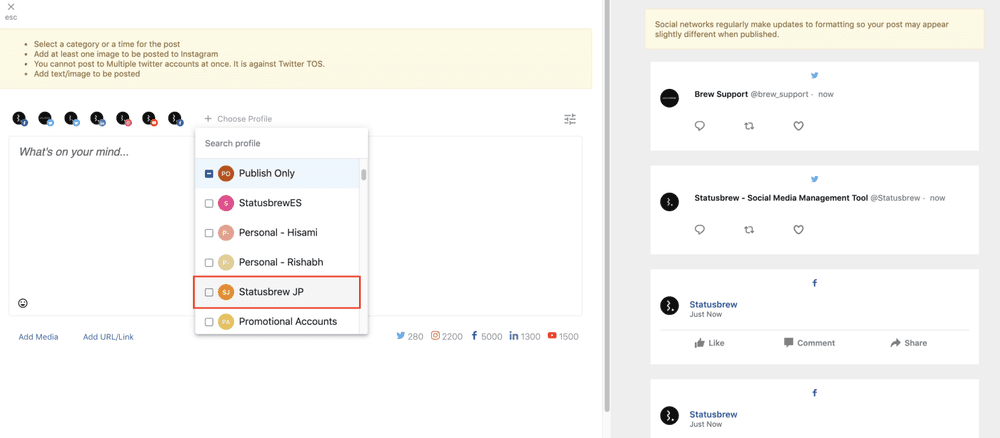Click the Instagram character count icon
The width and height of the screenshot is (1000, 438).
pos(436,336)
